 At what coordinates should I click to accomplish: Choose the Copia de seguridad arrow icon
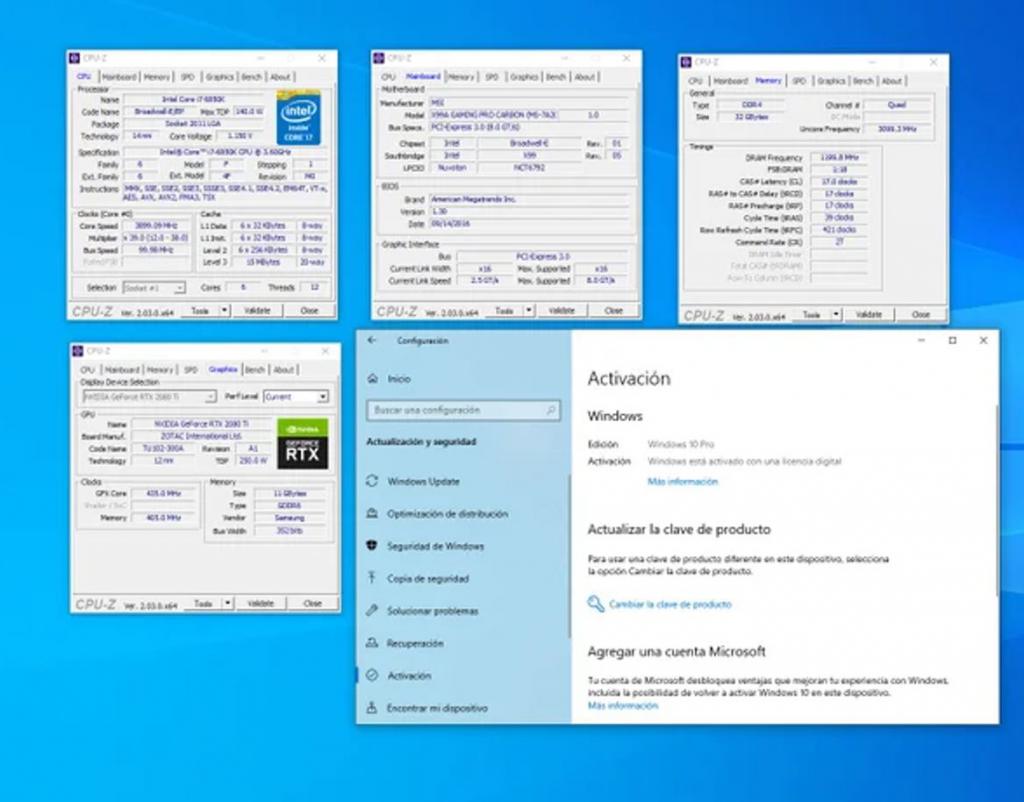tap(372, 578)
